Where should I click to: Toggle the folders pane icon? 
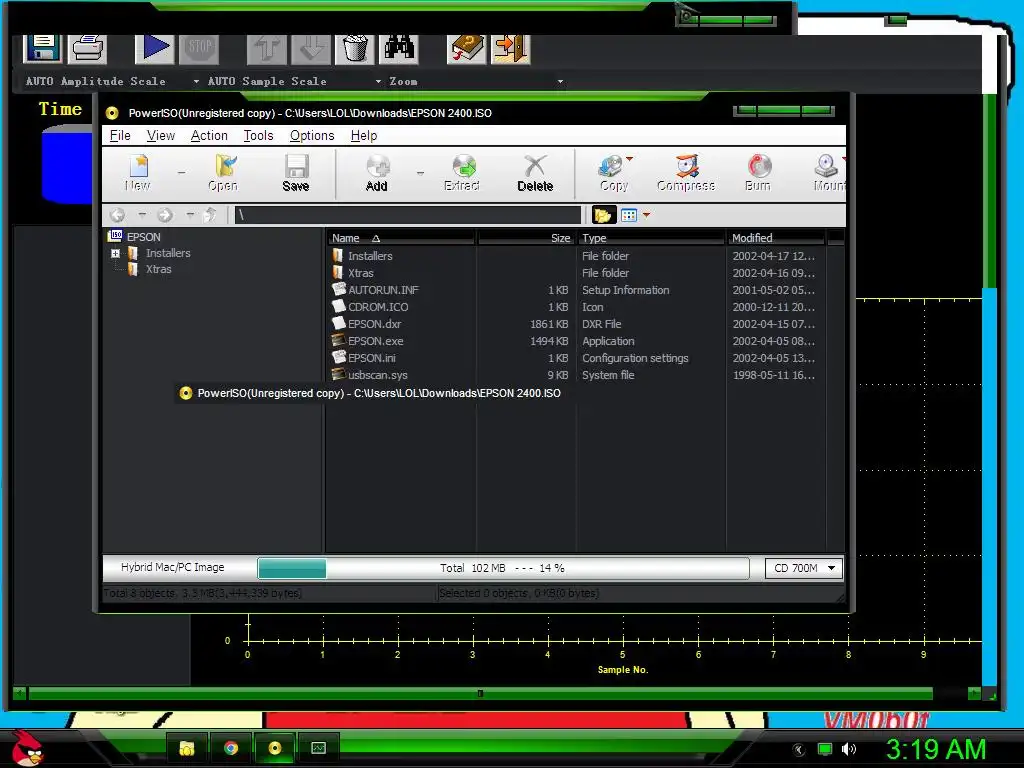[x=602, y=215]
